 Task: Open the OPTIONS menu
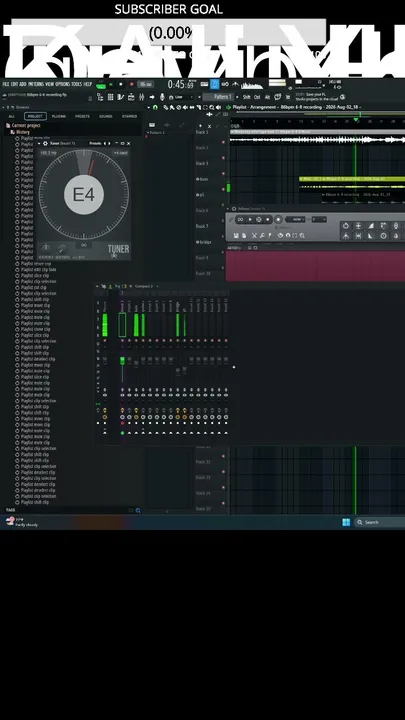pos(62,84)
